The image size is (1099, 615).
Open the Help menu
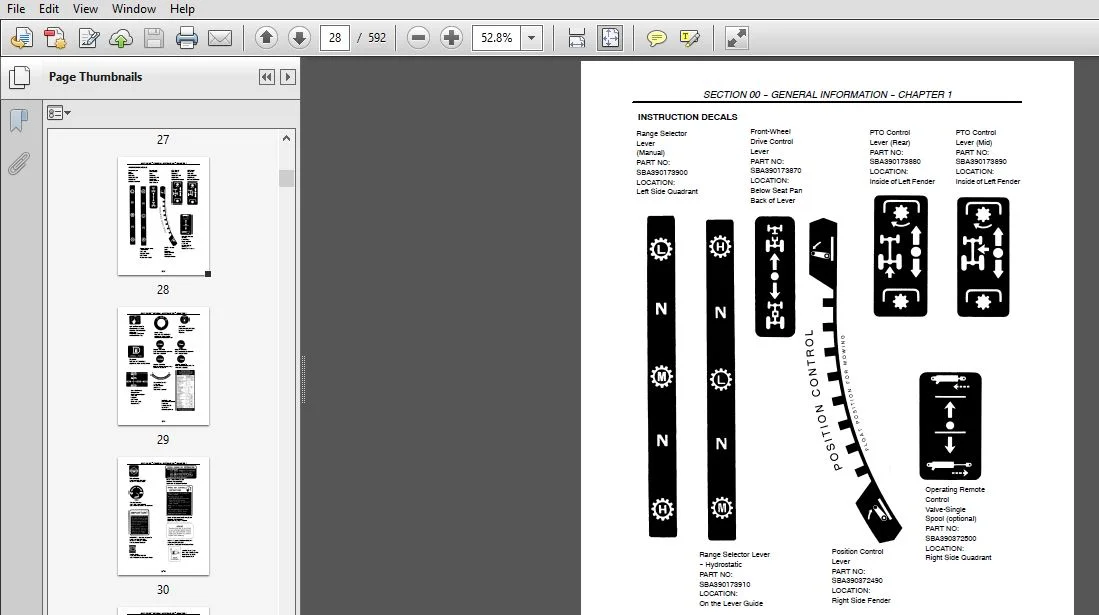coord(182,9)
